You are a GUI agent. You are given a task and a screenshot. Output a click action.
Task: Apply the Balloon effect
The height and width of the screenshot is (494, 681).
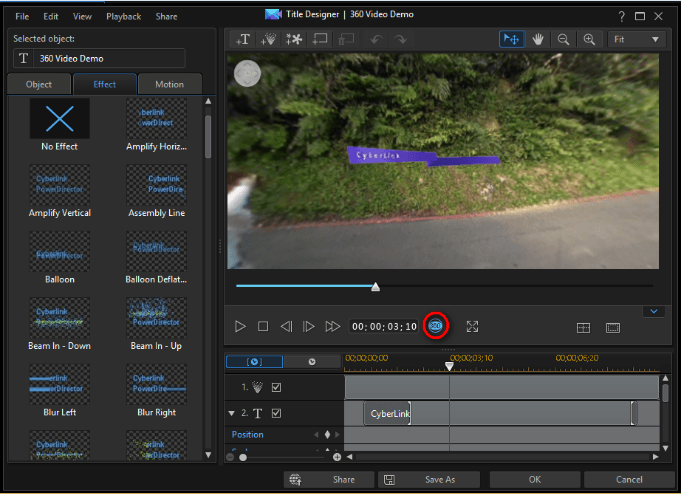tap(60, 252)
